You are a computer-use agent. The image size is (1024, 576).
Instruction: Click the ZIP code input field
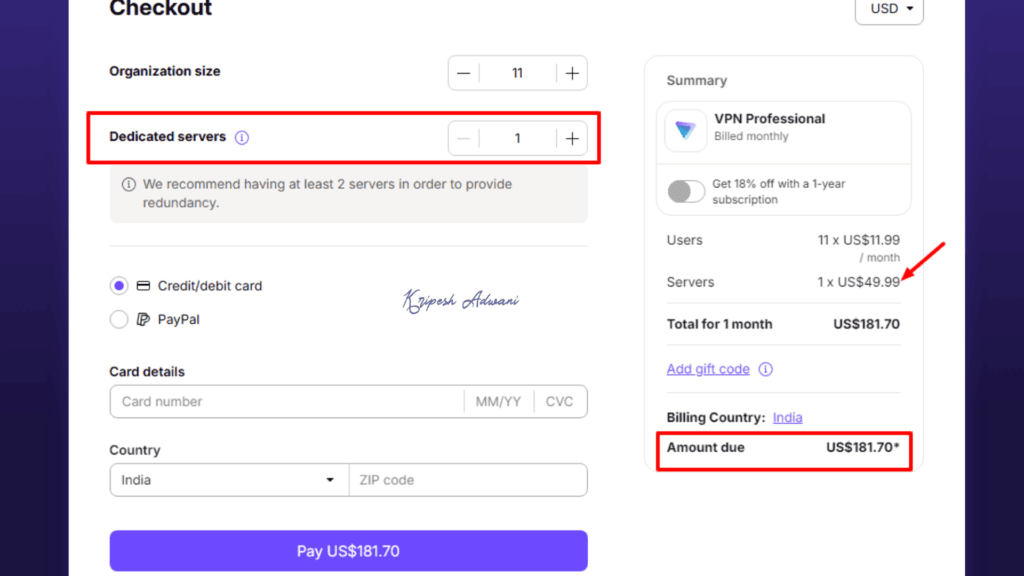click(467, 480)
